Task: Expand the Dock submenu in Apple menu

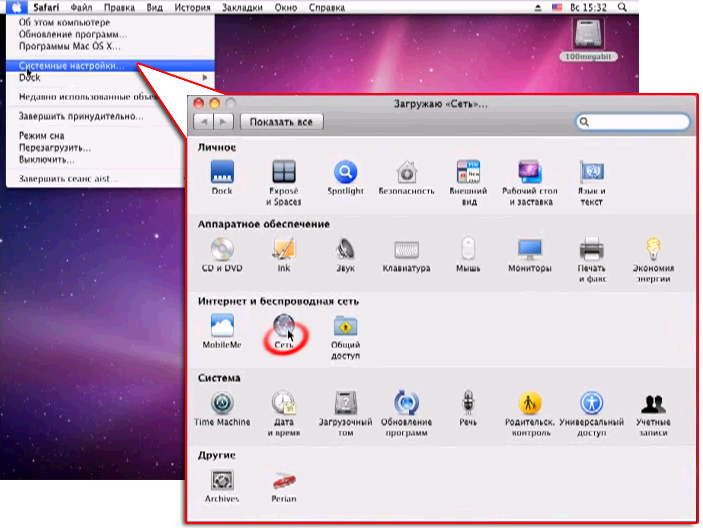Action: [110, 78]
